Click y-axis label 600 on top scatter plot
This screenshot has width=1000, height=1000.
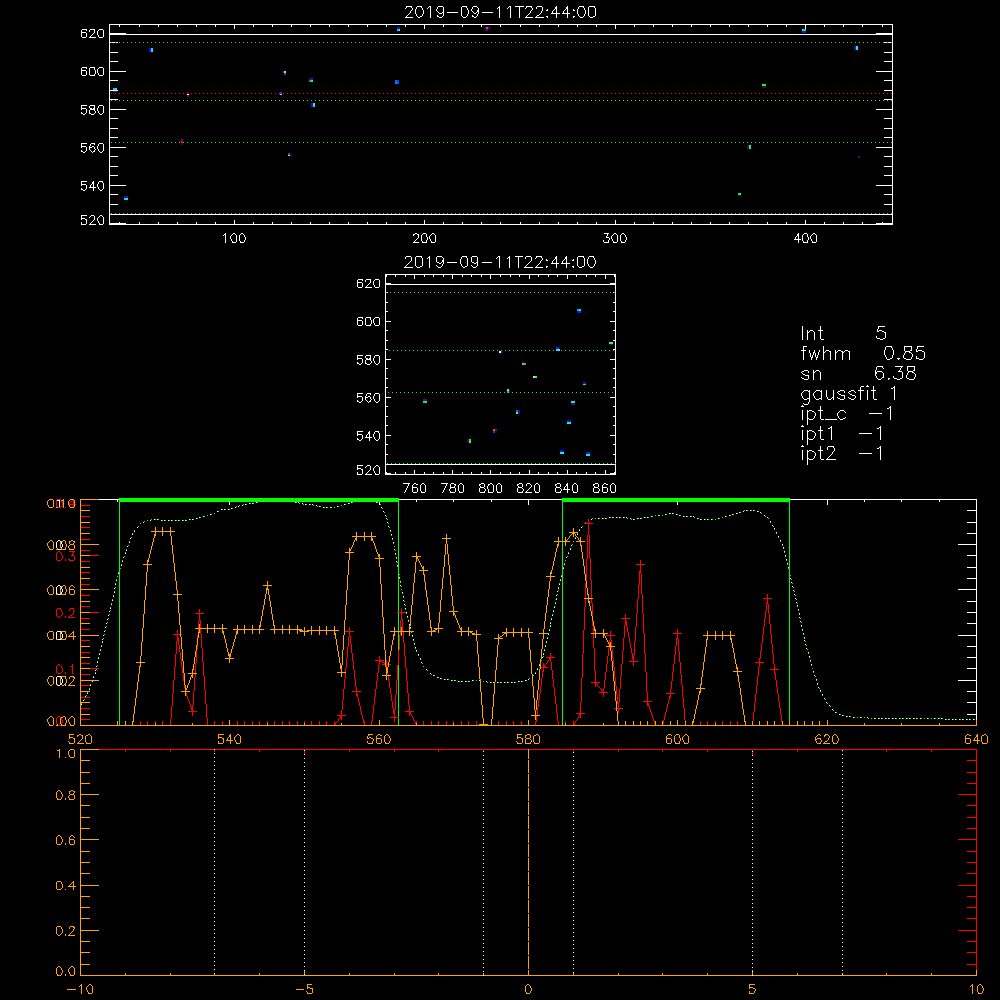(x=92, y=71)
